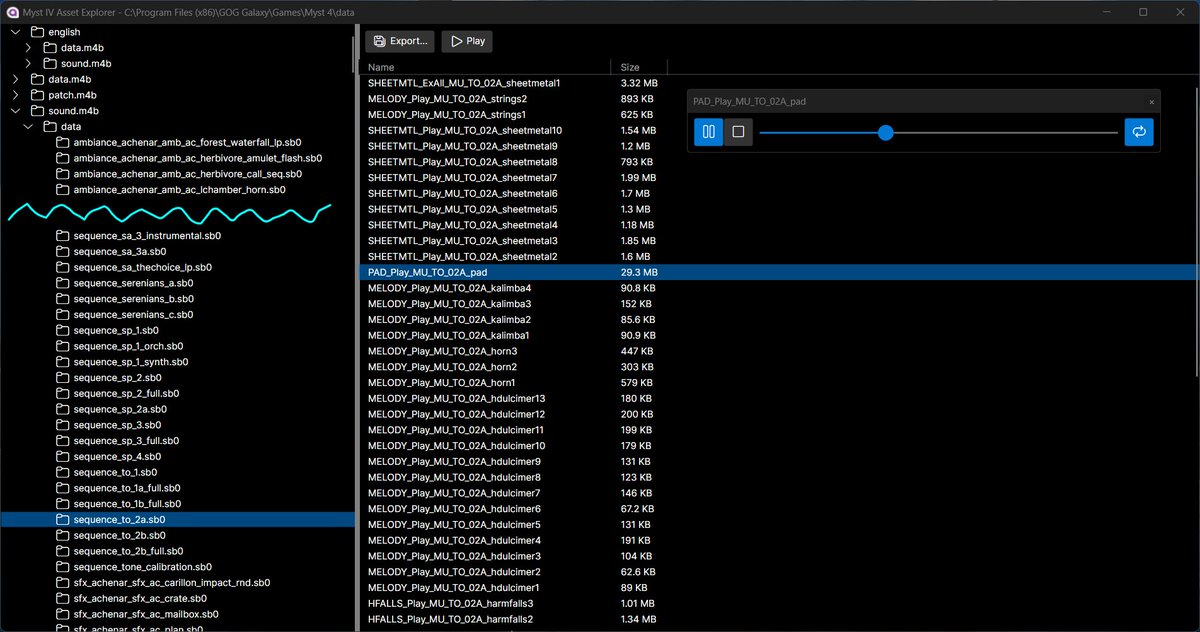The height and width of the screenshot is (632, 1200).
Task: Click the Play toolbar button
Action: [x=467, y=41]
